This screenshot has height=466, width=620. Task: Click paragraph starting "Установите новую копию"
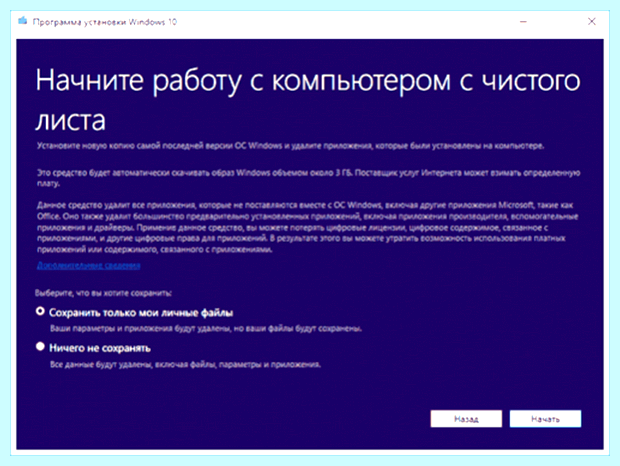tap(291, 146)
